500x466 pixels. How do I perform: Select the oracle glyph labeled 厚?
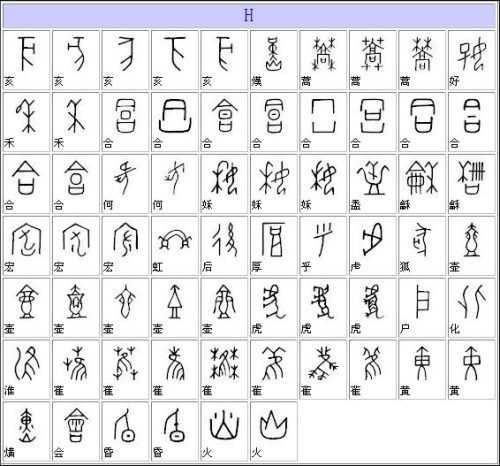pos(274,240)
